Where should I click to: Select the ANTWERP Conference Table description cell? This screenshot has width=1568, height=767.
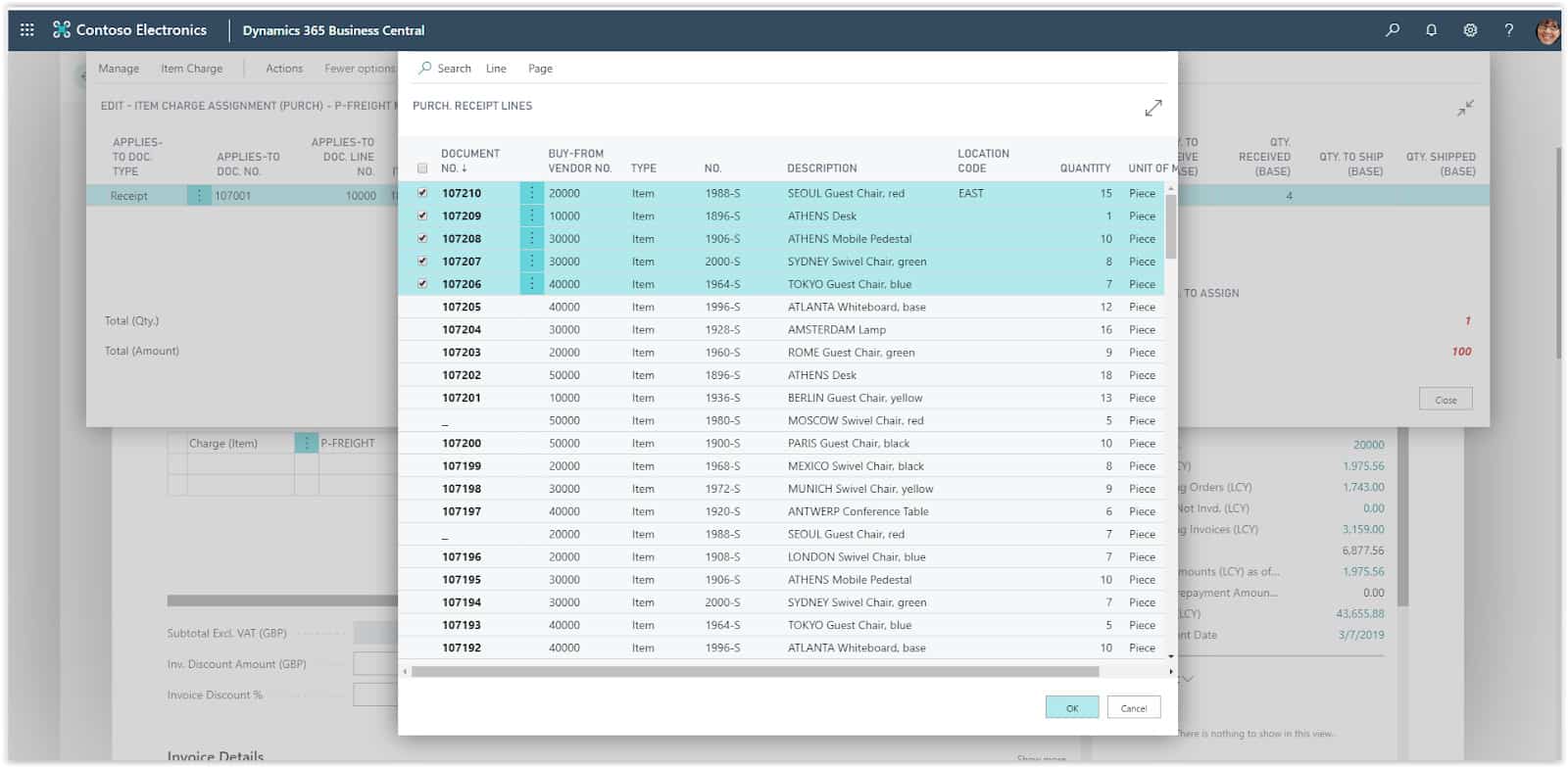tap(858, 511)
